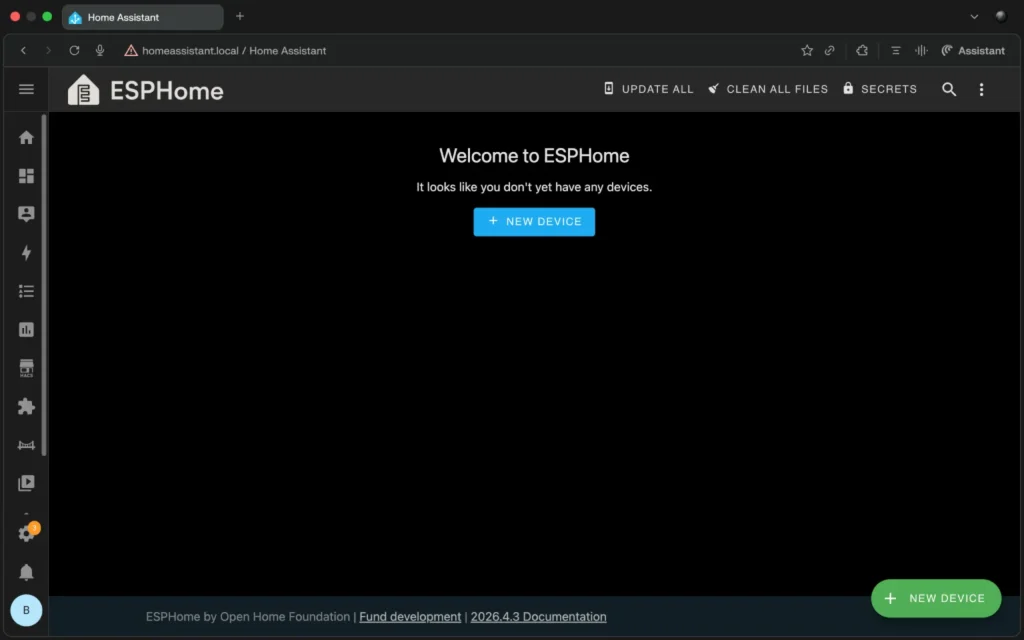This screenshot has height=640, width=1024.
Task: Open the Assistant panel button
Action: point(972,50)
